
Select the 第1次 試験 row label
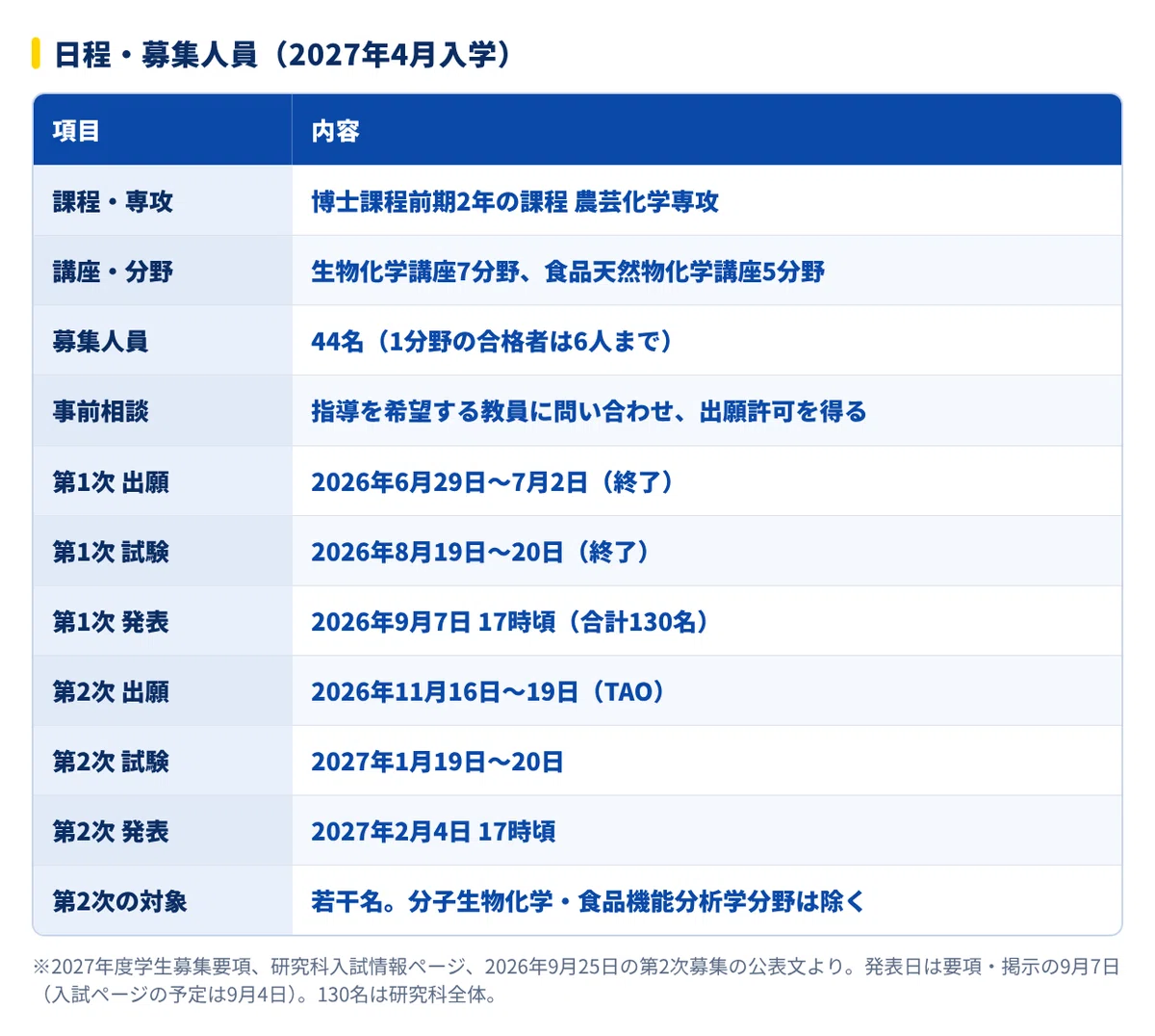point(111,552)
